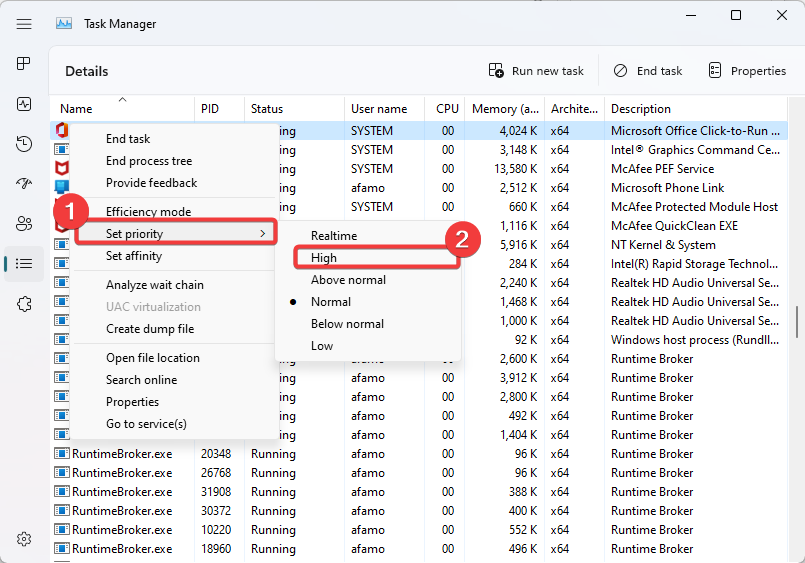Image resolution: width=805 pixels, height=563 pixels.
Task: Choose End task from context menu
Action: (128, 139)
